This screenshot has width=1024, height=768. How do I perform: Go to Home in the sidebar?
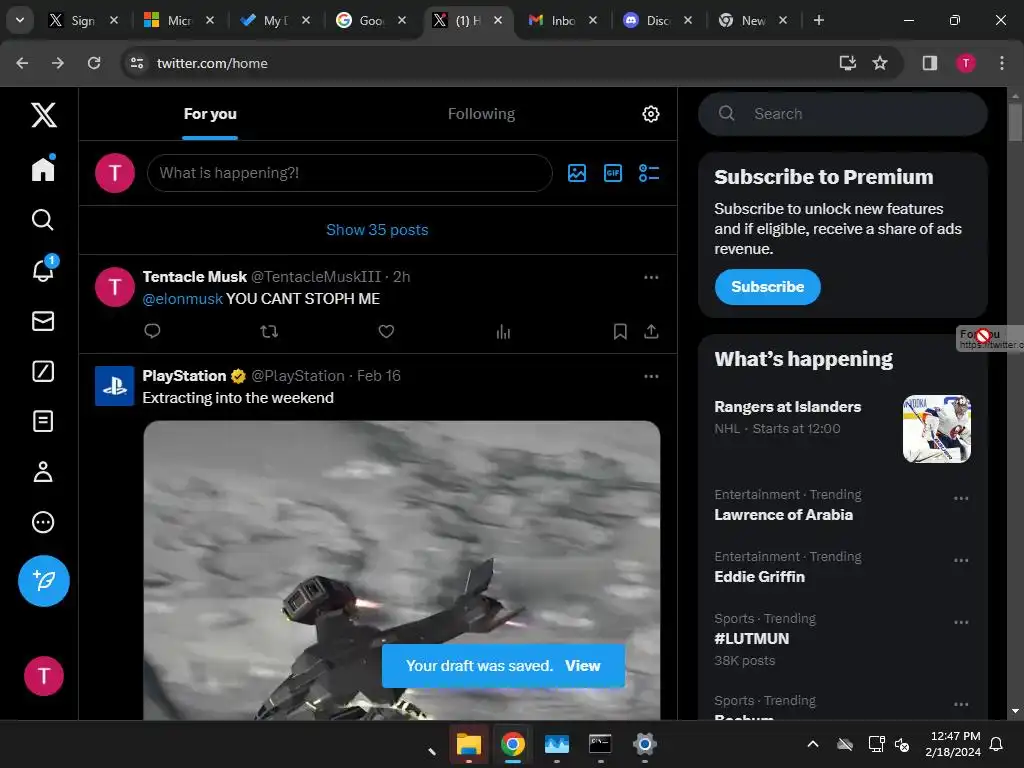pyautogui.click(x=43, y=168)
